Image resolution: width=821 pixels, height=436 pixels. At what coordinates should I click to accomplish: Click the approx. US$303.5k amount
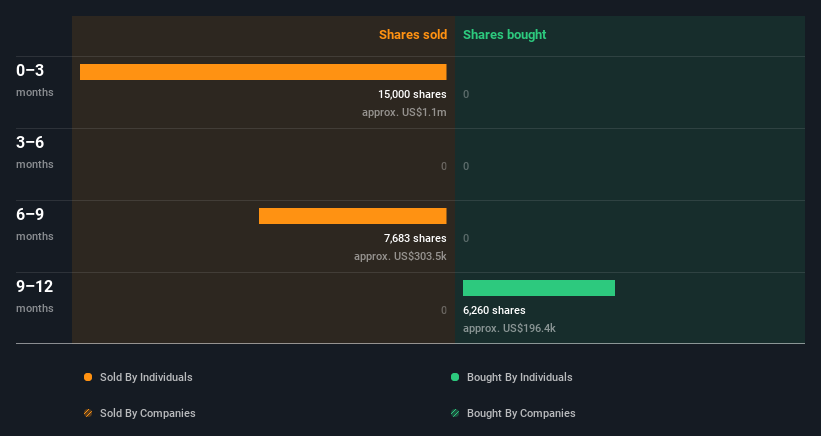coord(400,256)
